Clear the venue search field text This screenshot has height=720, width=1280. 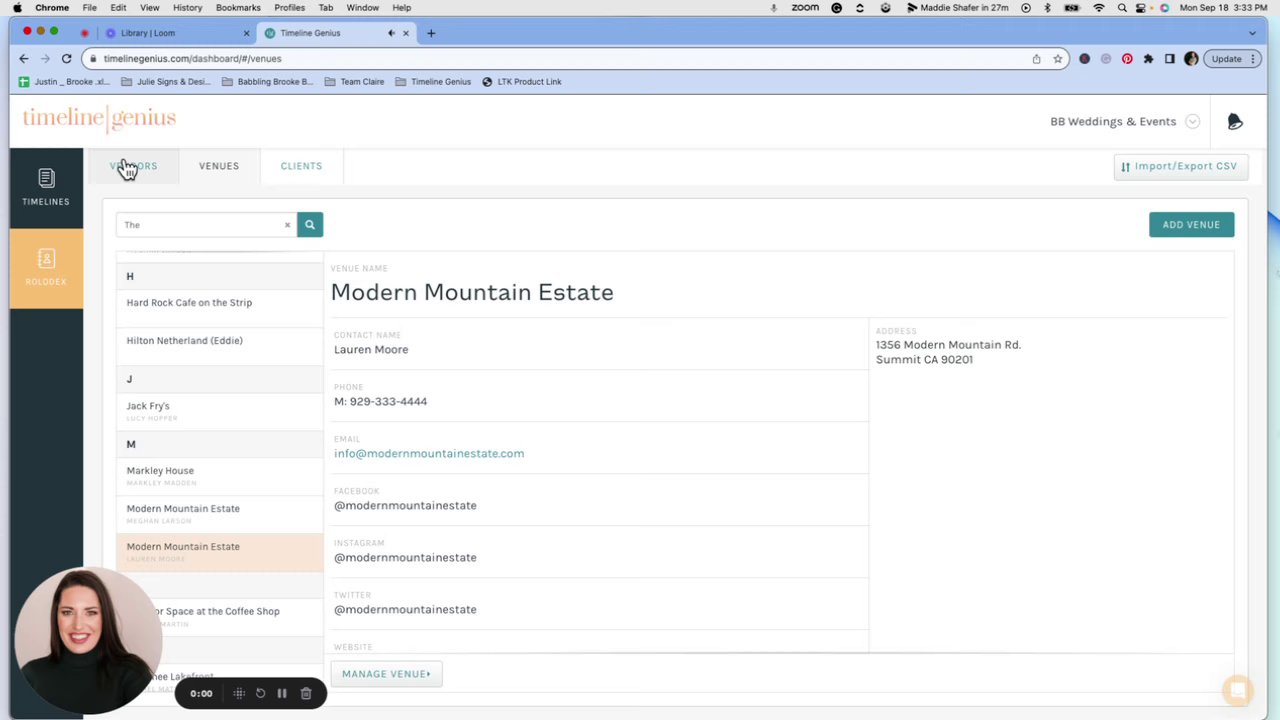(287, 225)
